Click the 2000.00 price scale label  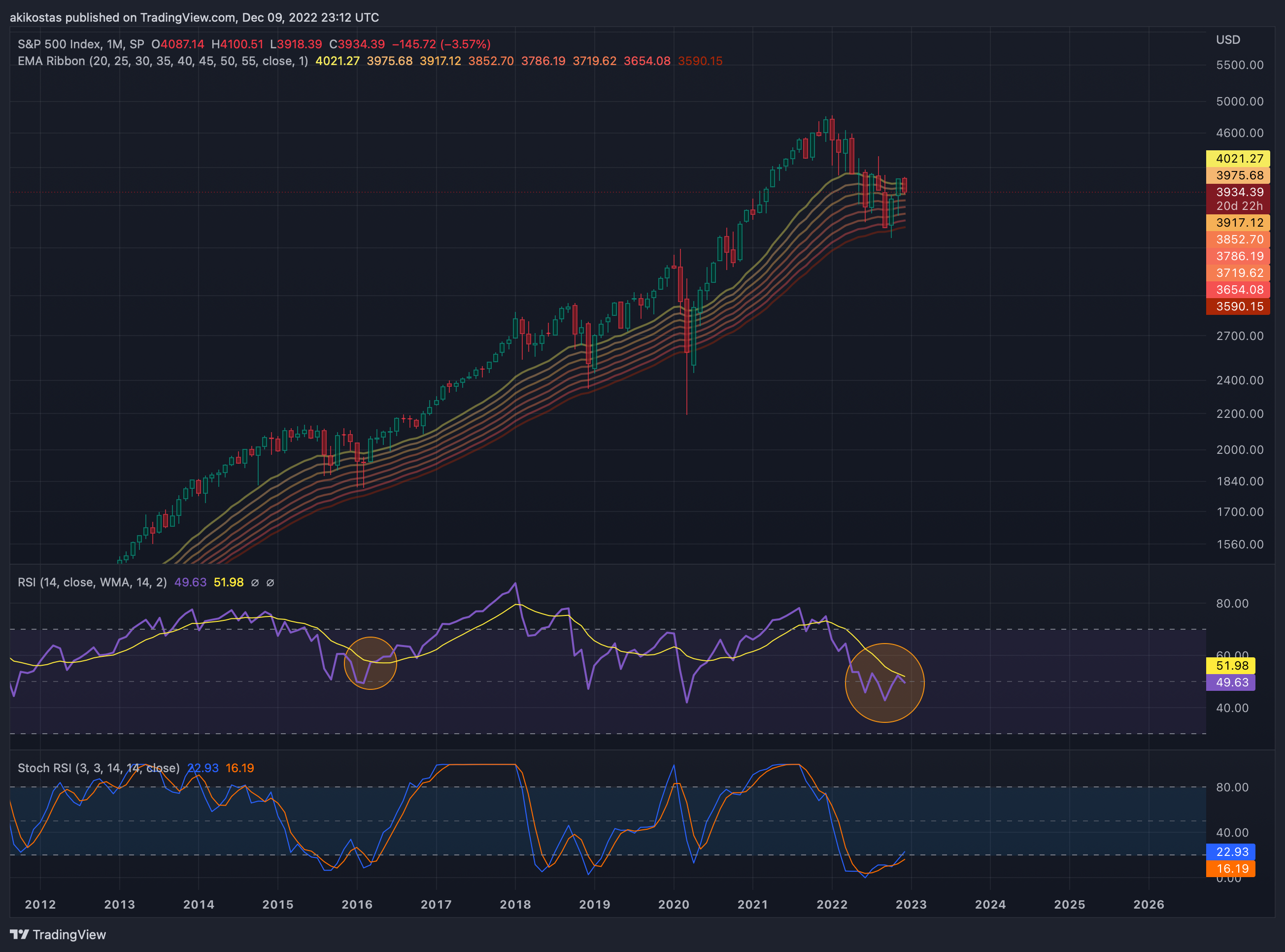pos(1240,449)
